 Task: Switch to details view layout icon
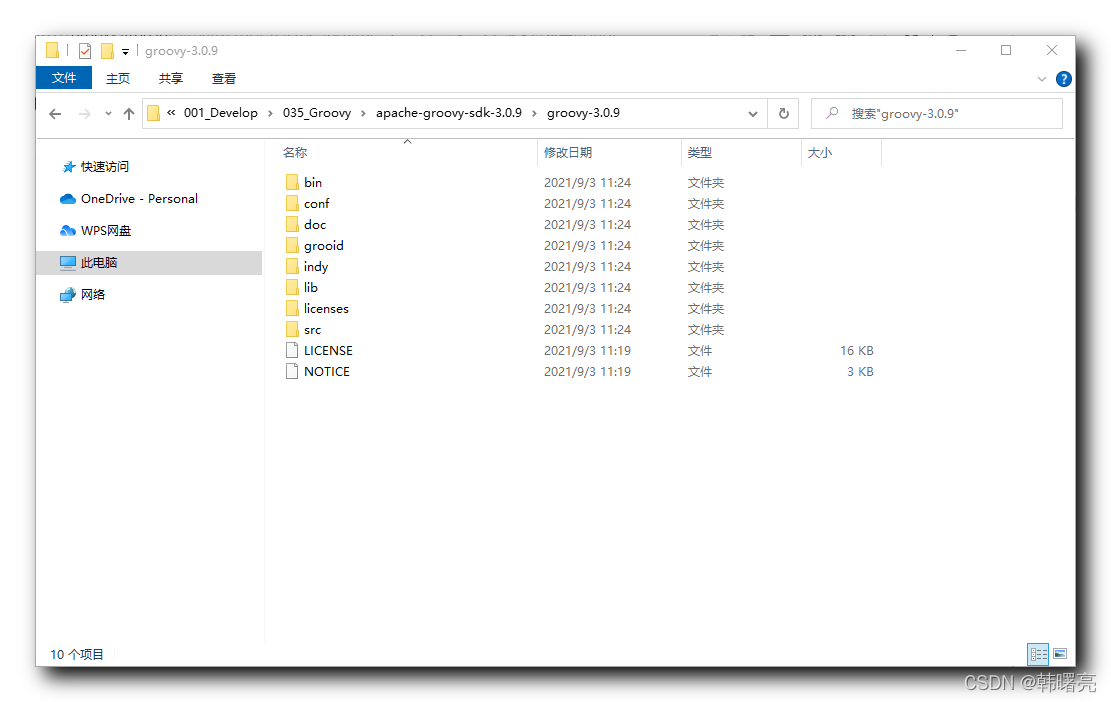(x=1038, y=654)
